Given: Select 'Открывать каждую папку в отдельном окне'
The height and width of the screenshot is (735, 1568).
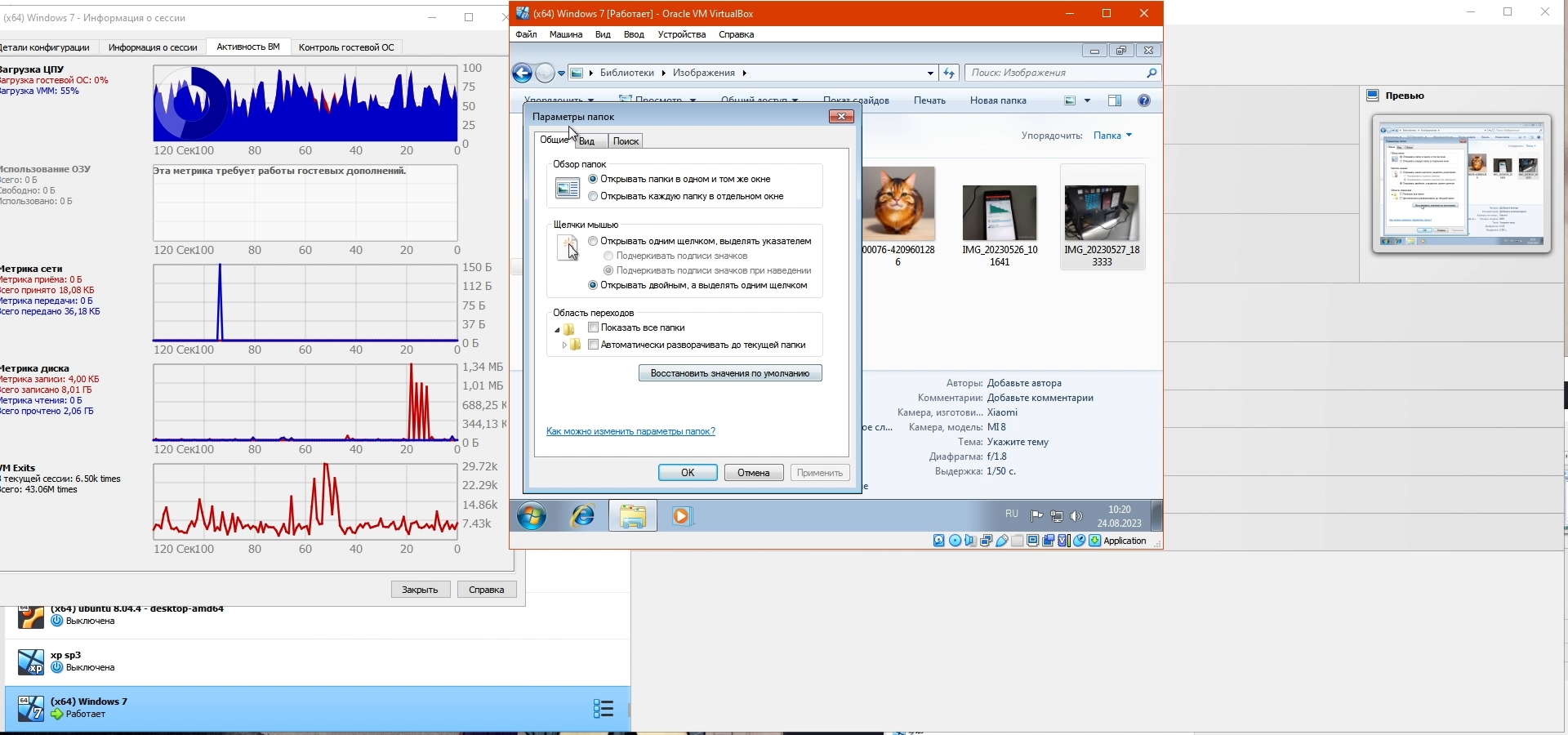Looking at the screenshot, I should [593, 196].
